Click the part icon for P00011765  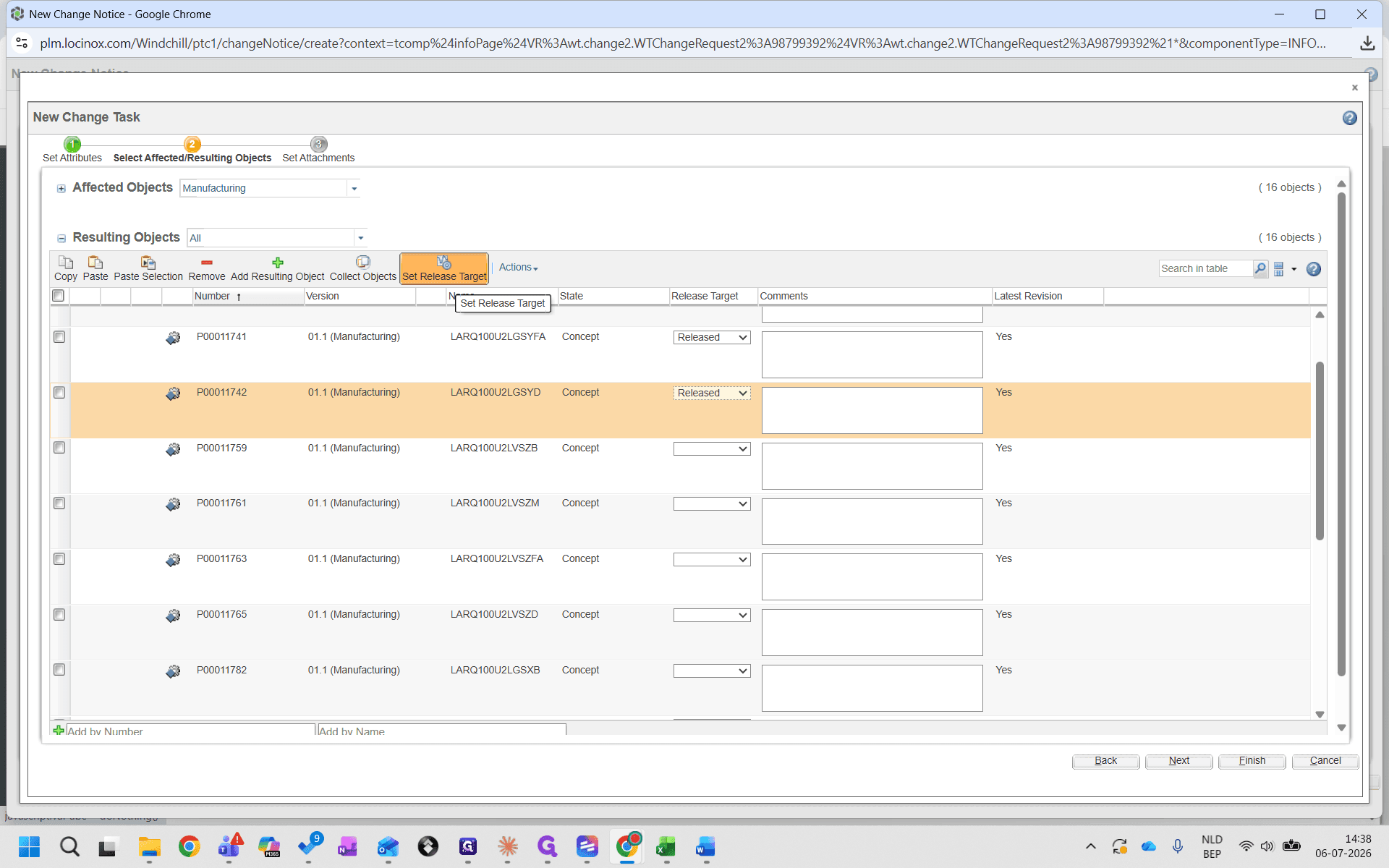tap(173, 616)
